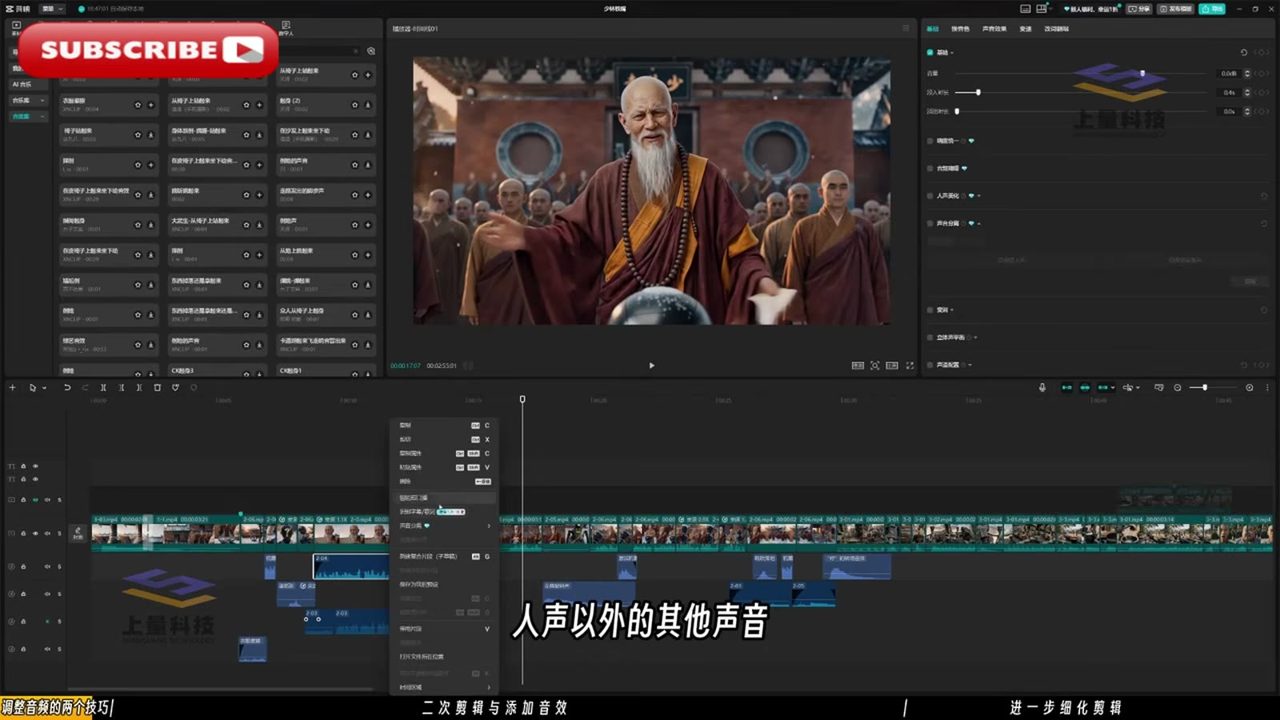Collapse the 基础 section arrow

point(953,52)
